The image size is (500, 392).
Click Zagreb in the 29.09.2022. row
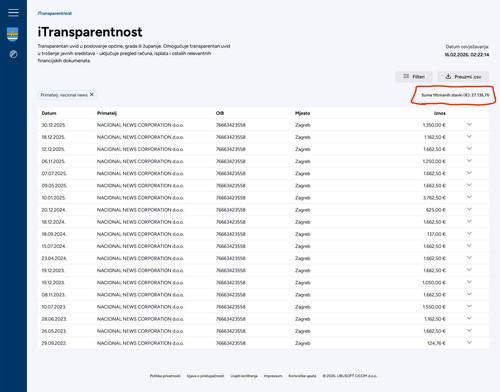[x=303, y=343]
